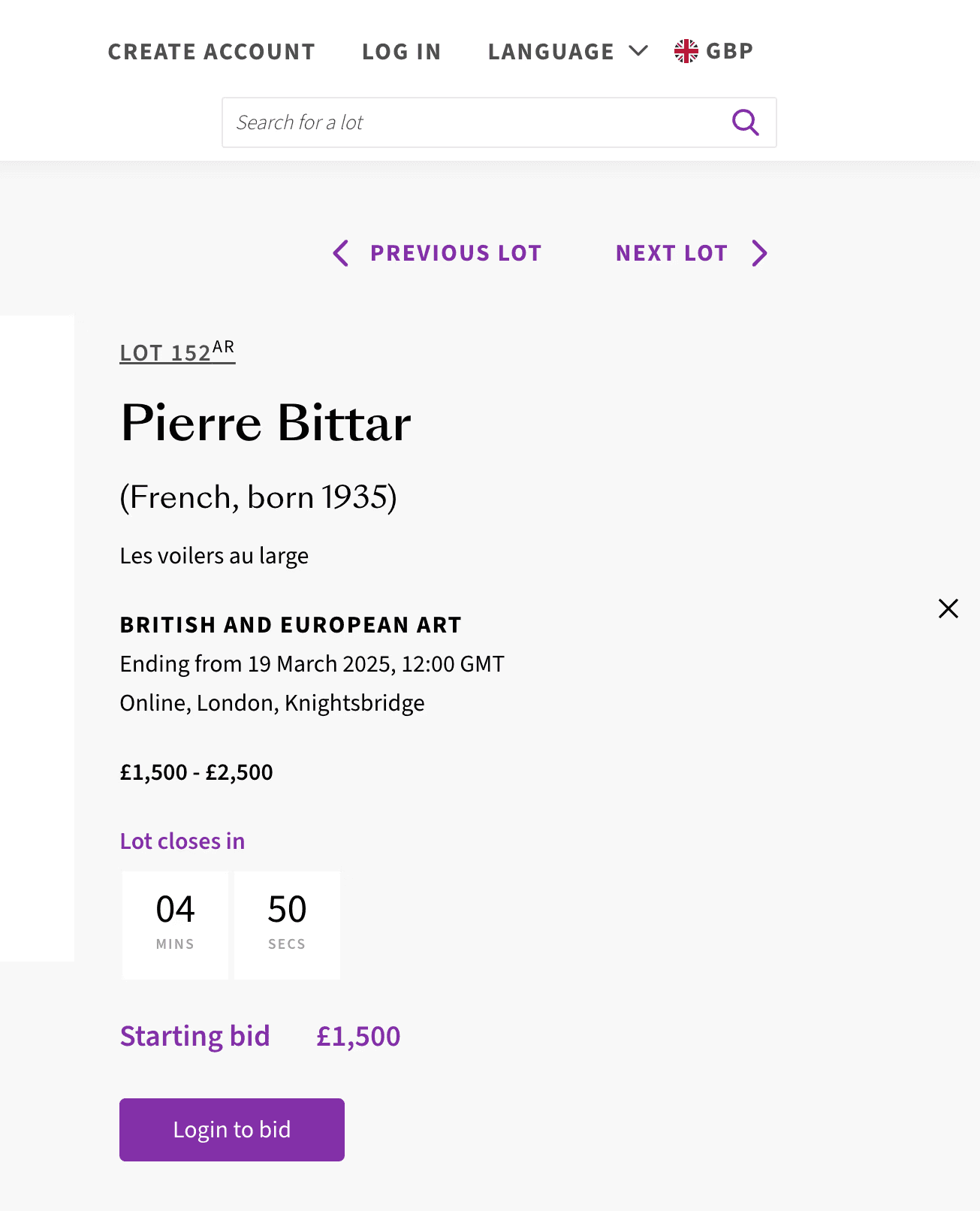Click the seconds countdown box

(287, 925)
